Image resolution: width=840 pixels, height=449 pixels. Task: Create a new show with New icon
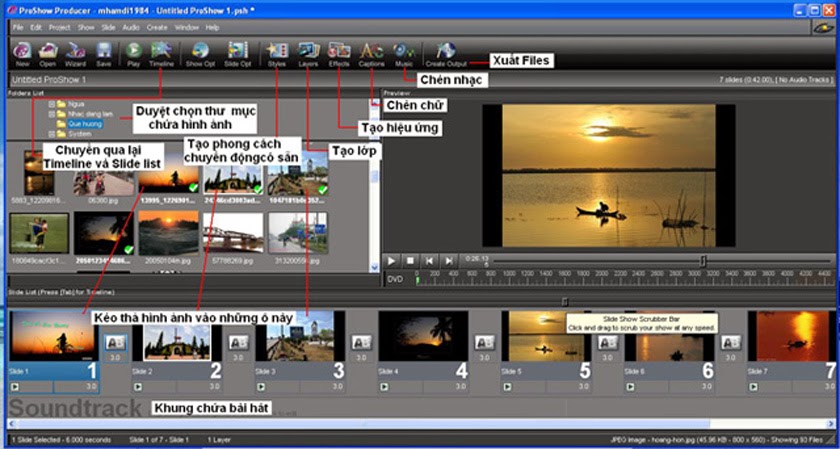[x=22, y=54]
